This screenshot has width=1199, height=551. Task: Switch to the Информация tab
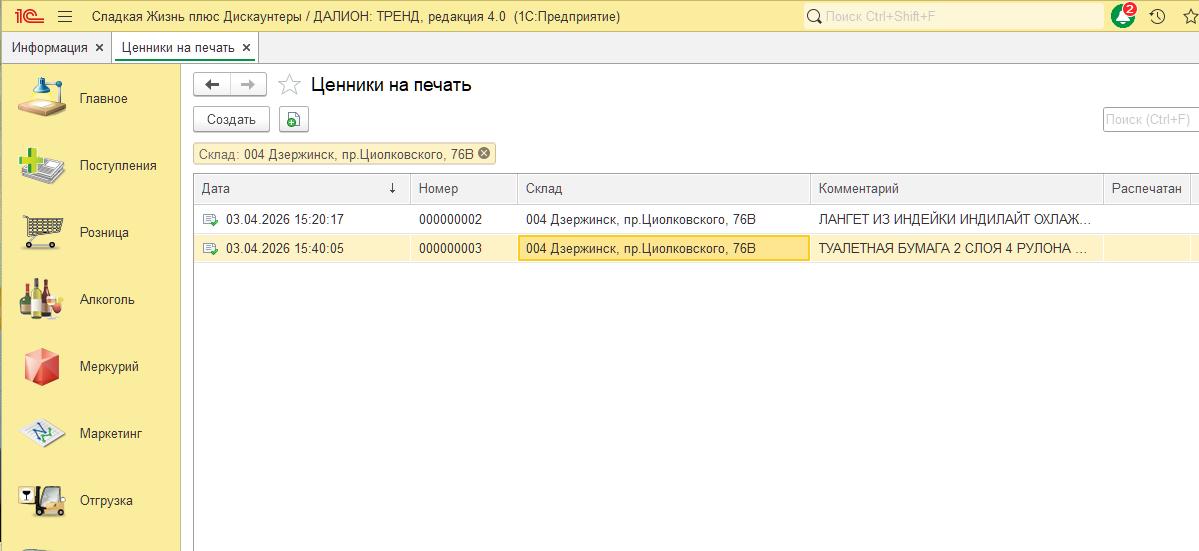[49, 47]
